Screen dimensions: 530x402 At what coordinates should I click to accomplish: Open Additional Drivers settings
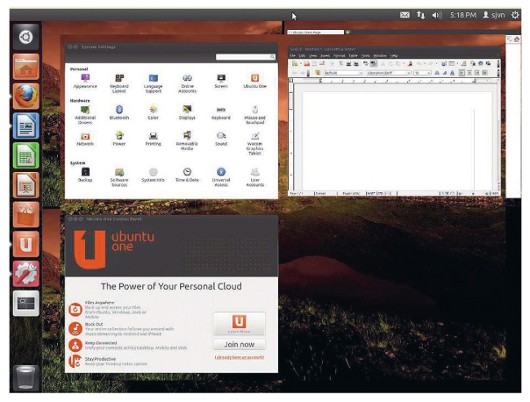click(85, 115)
